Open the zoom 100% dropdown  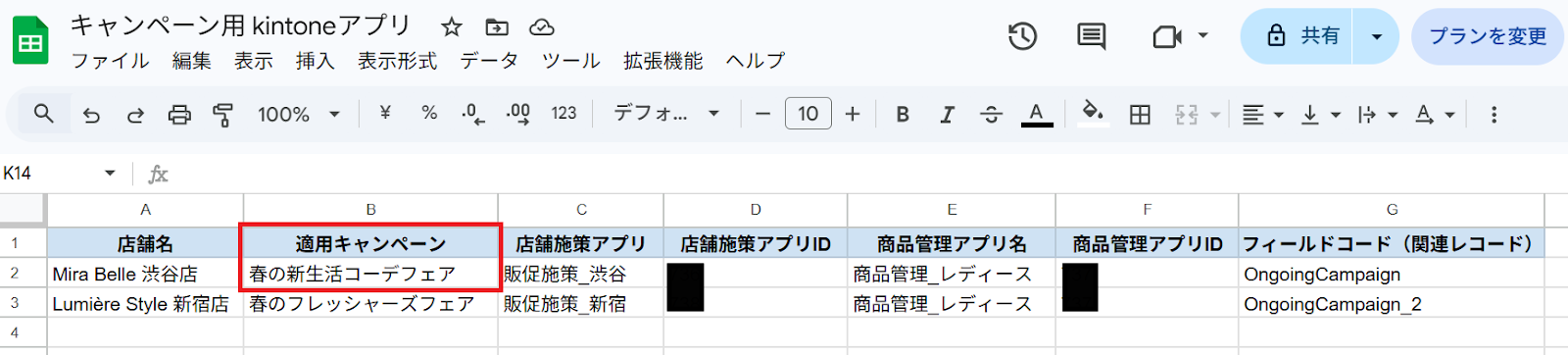coord(298,115)
